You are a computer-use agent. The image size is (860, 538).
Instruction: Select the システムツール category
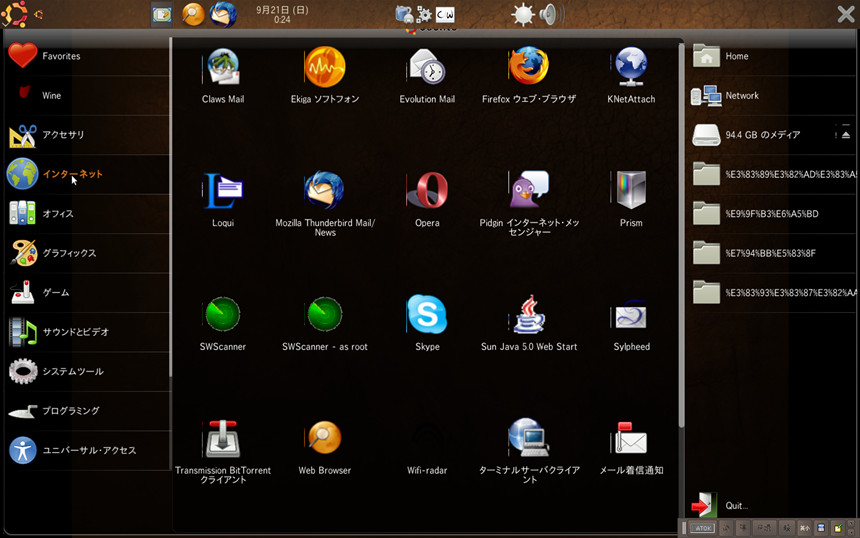72,372
